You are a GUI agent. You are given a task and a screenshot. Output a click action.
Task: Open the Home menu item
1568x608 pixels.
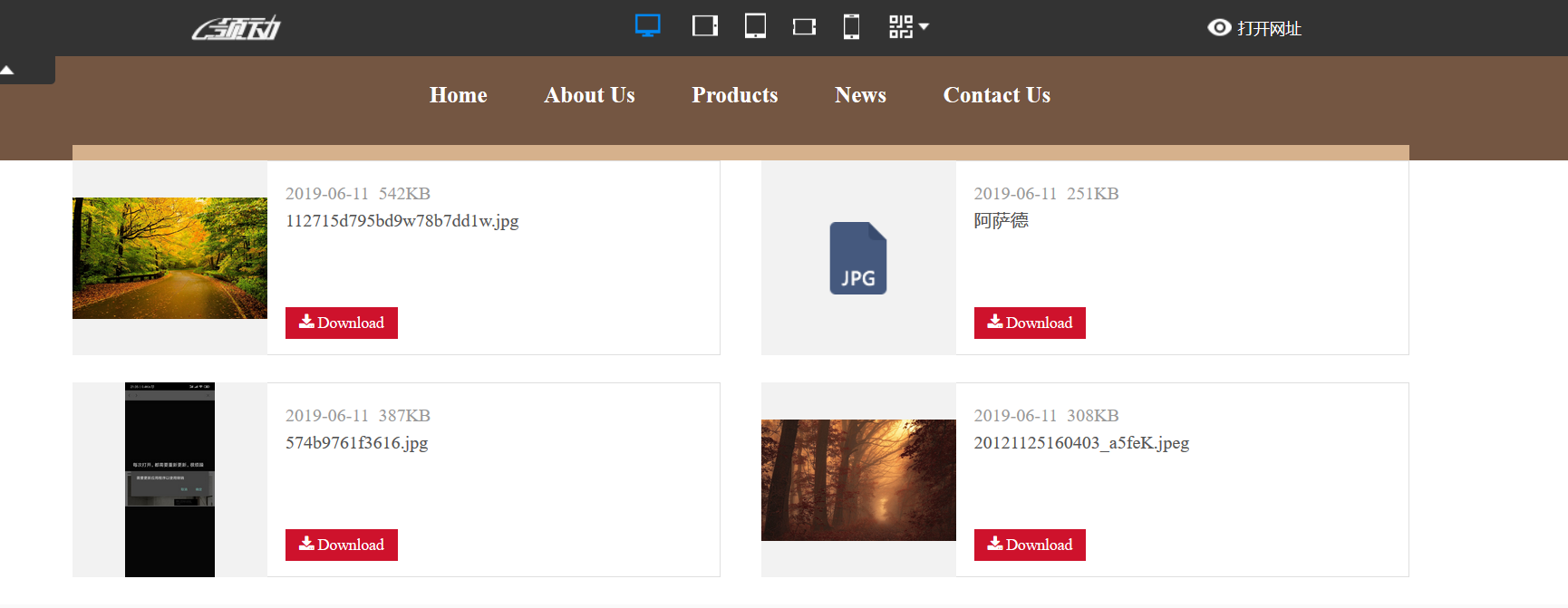click(458, 95)
